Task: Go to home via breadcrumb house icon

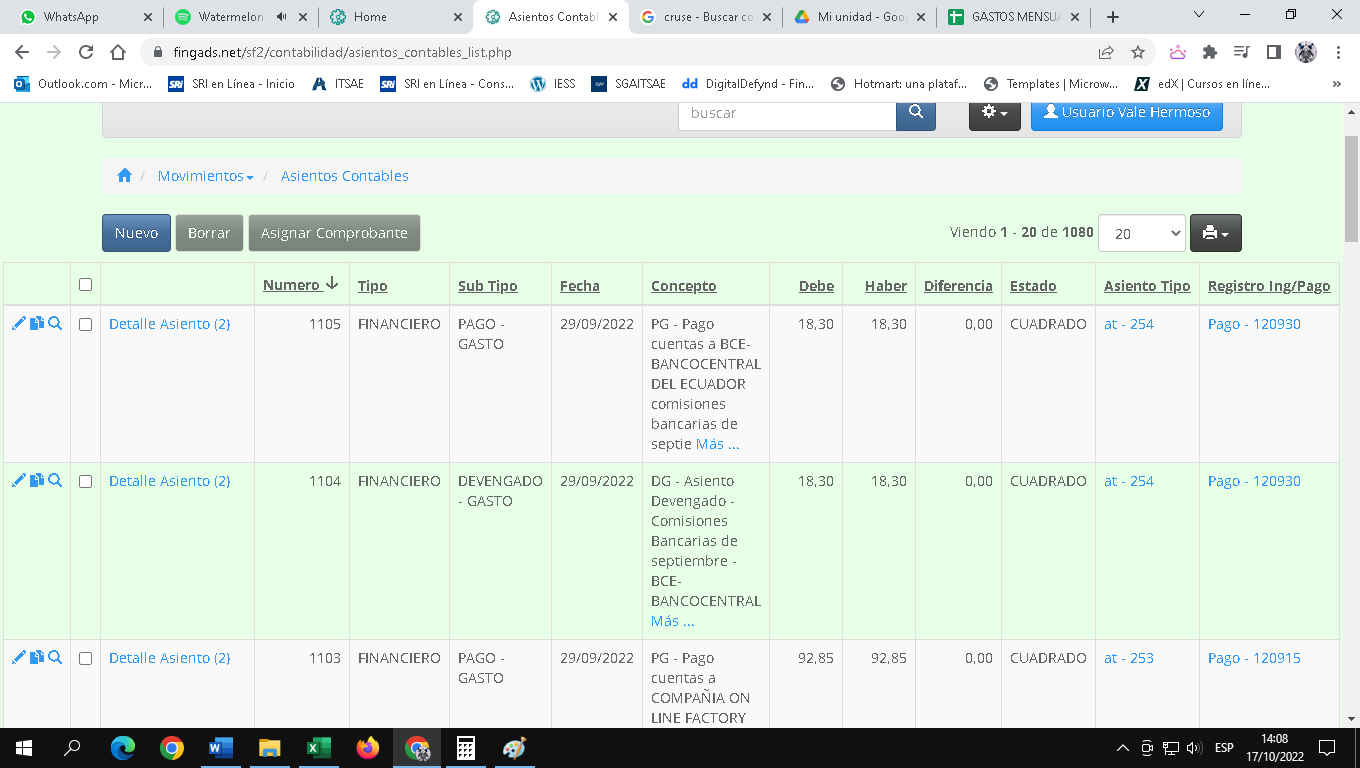Action: tap(125, 176)
